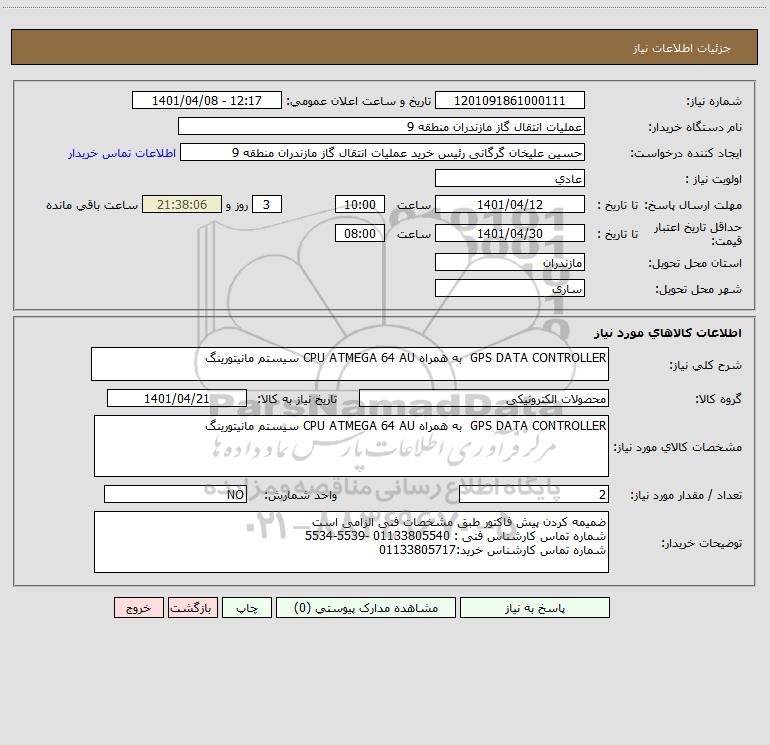The height and width of the screenshot is (745, 770).
Task: Click the حداقل تاریخ اعتبار قیمت label
Action: [x=698, y=234]
